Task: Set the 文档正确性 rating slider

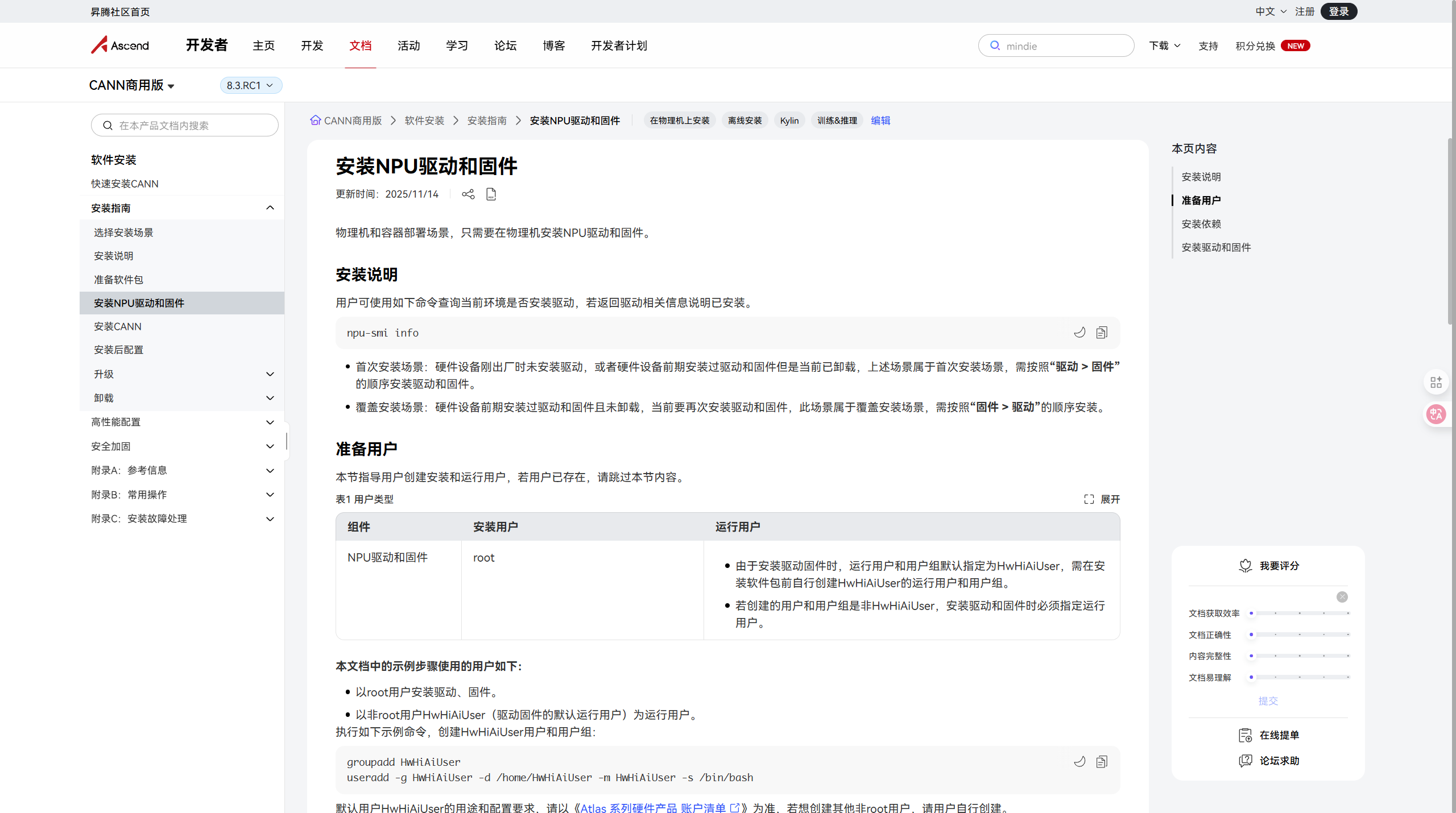Action: 1300,634
